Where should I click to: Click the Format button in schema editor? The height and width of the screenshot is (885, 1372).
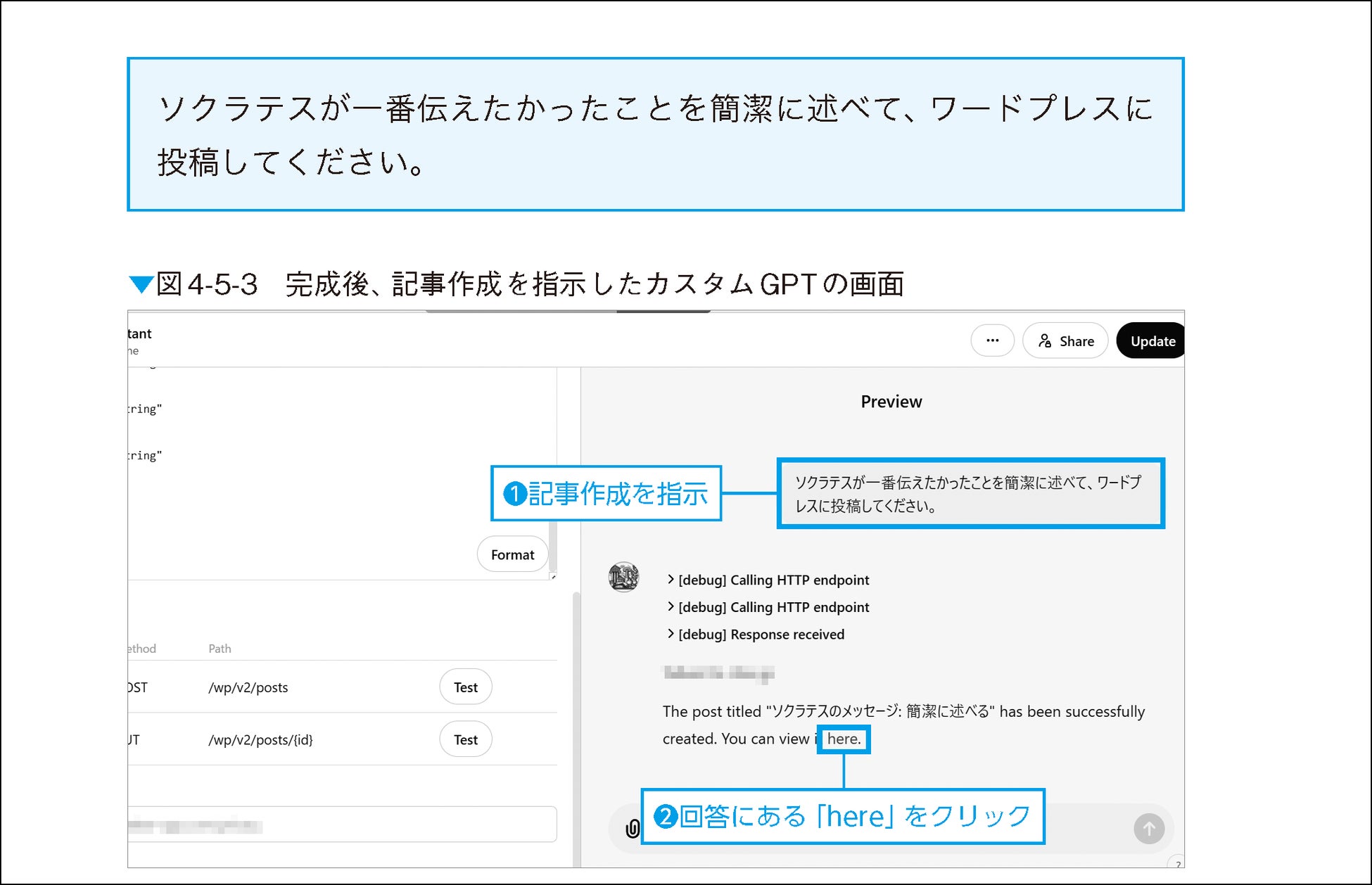512,554
